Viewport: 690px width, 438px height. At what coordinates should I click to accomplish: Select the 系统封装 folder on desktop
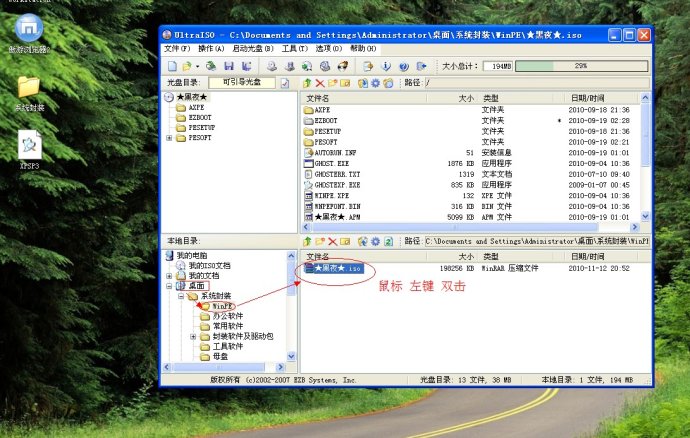[x=29, y=94]
